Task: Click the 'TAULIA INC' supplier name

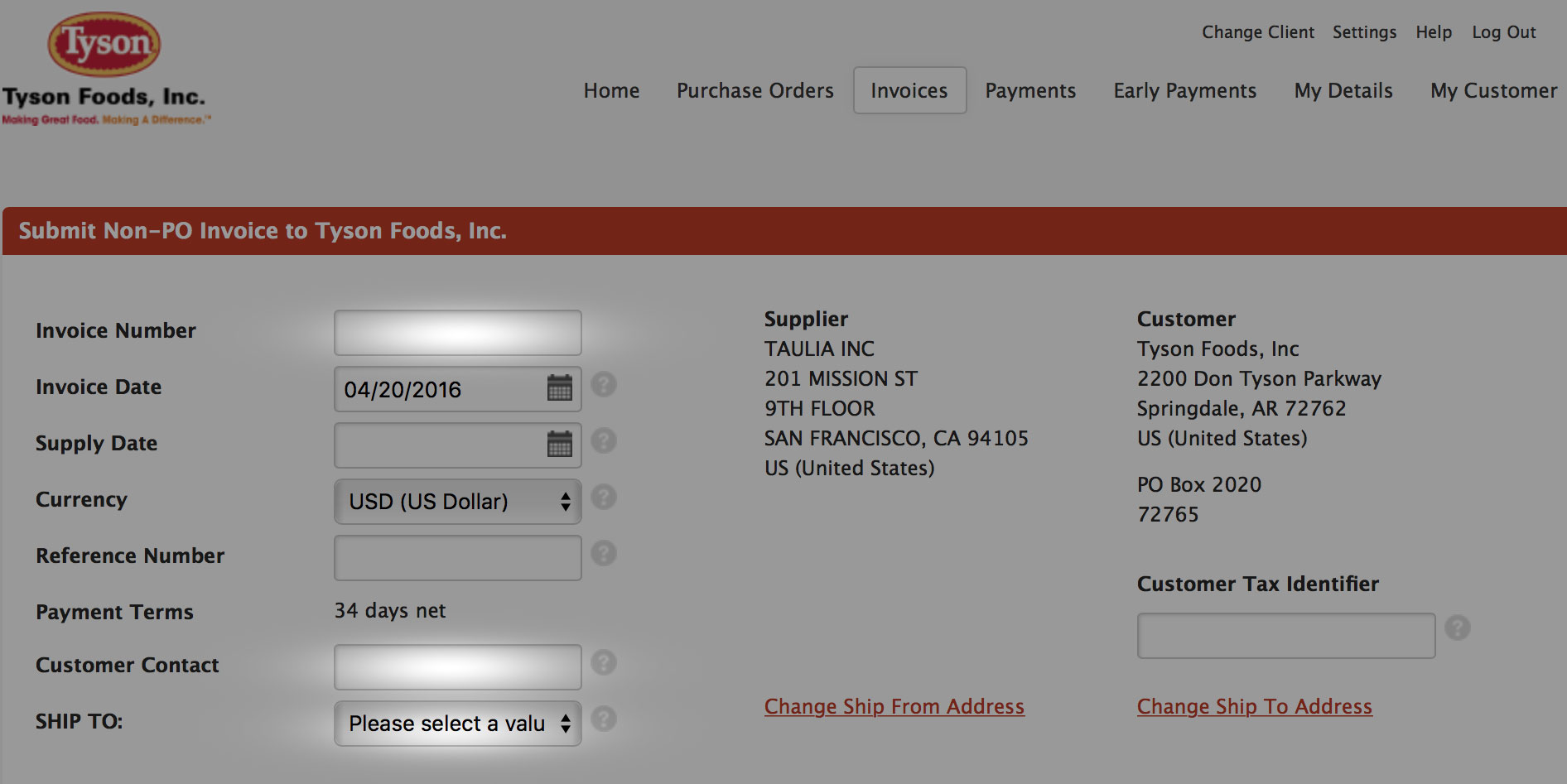Action: coord(819,349)
